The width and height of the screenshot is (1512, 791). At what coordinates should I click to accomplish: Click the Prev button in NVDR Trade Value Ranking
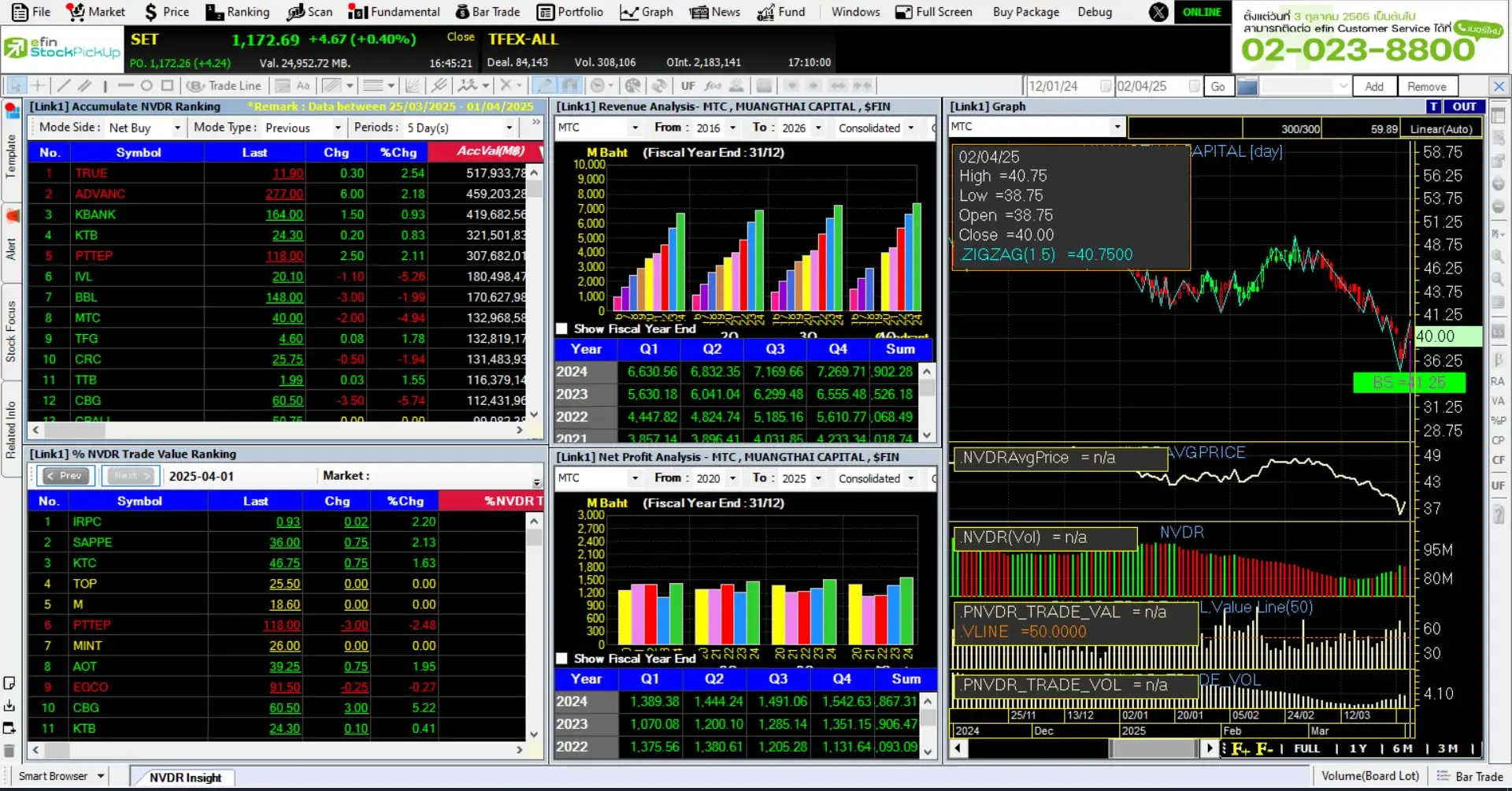[x=65, y=475]
